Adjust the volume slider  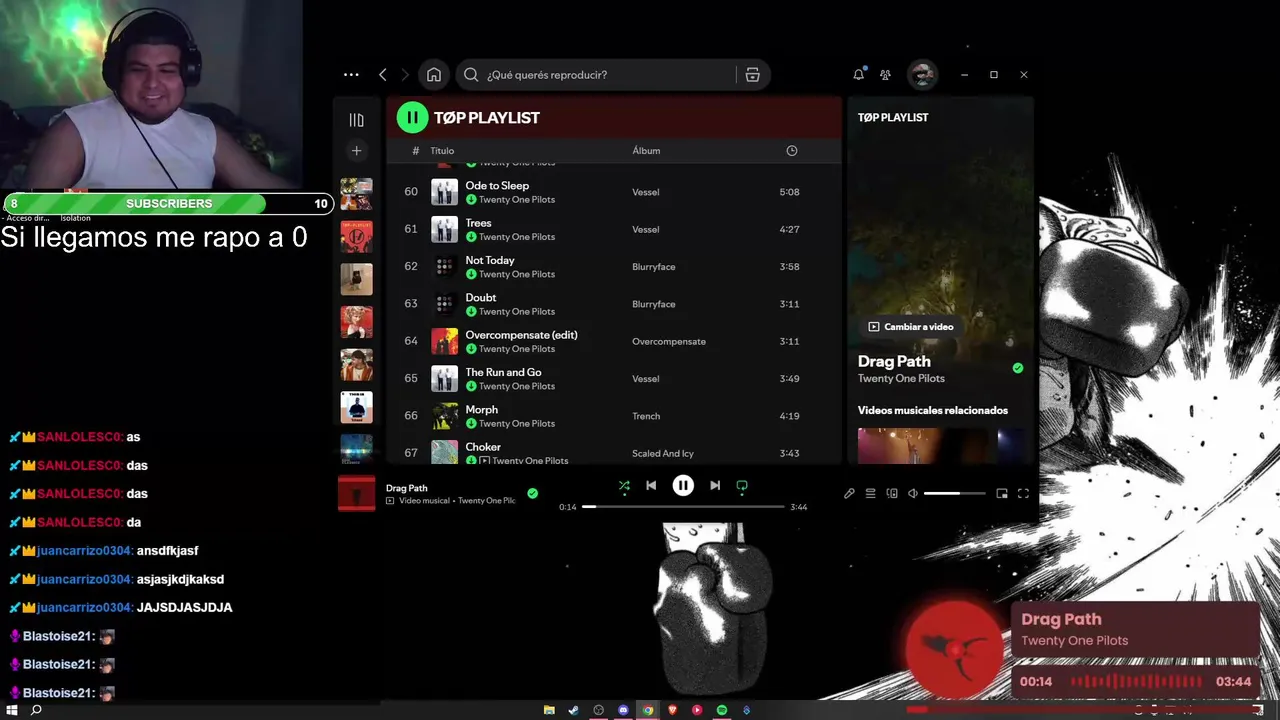954,493
